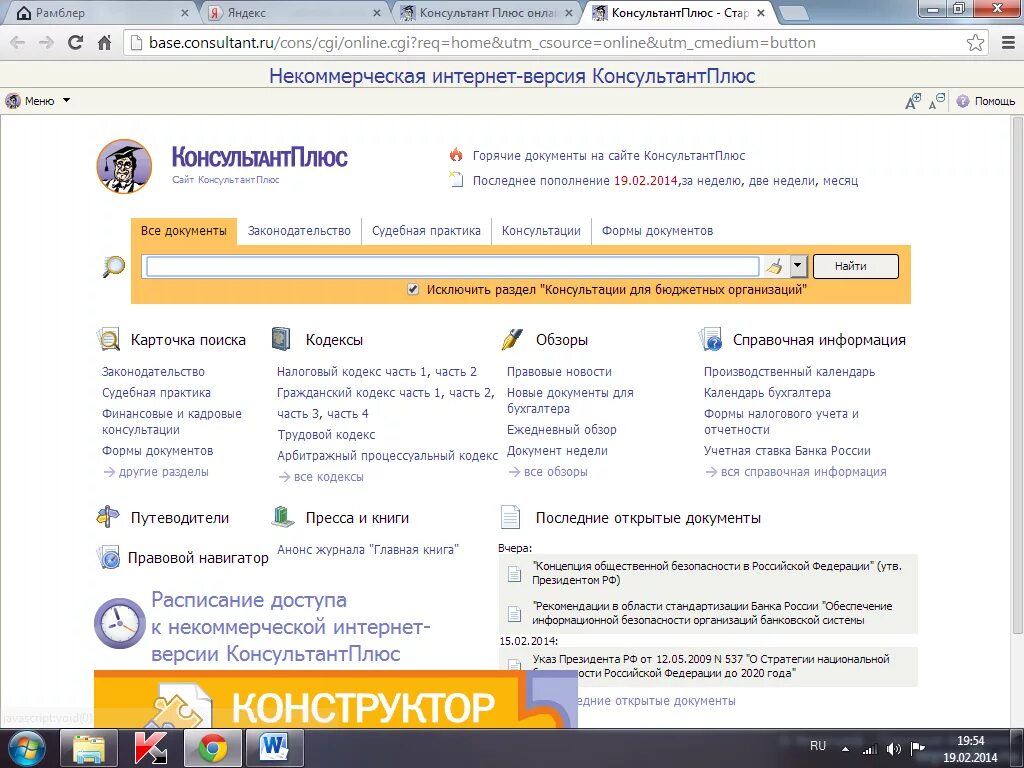Click the Правовой навигатор icon
The width and height of the screenshot is (1024, 768).
click(x=108, y=558)
